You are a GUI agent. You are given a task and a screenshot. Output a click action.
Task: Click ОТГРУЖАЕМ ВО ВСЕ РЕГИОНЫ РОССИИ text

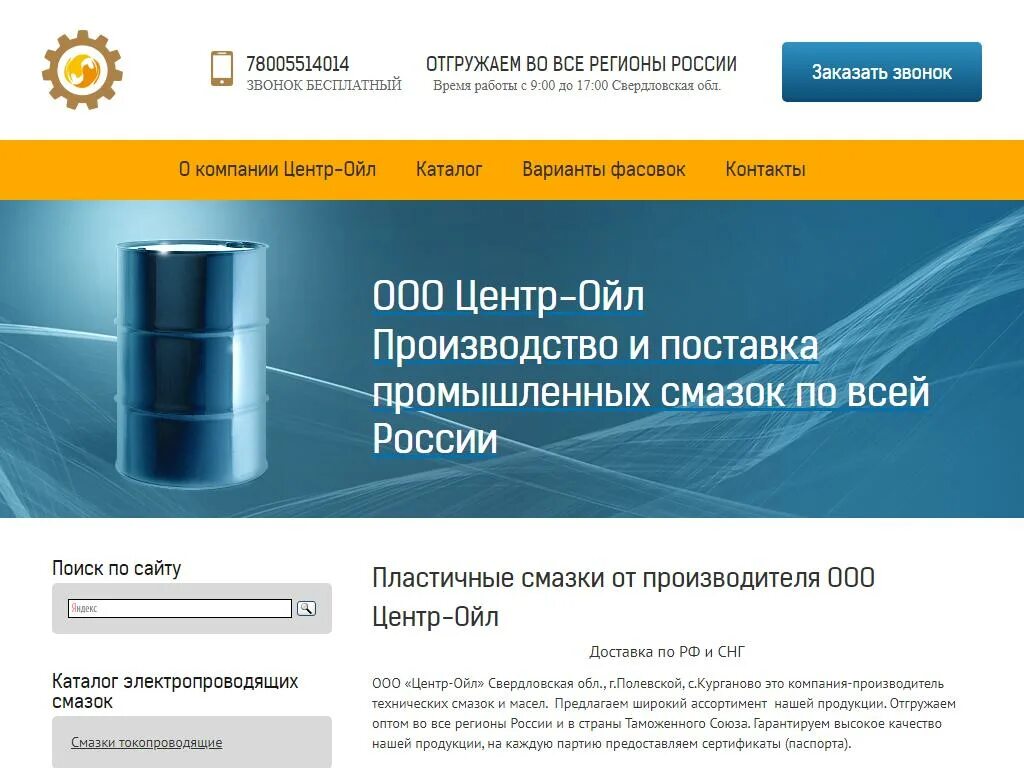[581, 64]
